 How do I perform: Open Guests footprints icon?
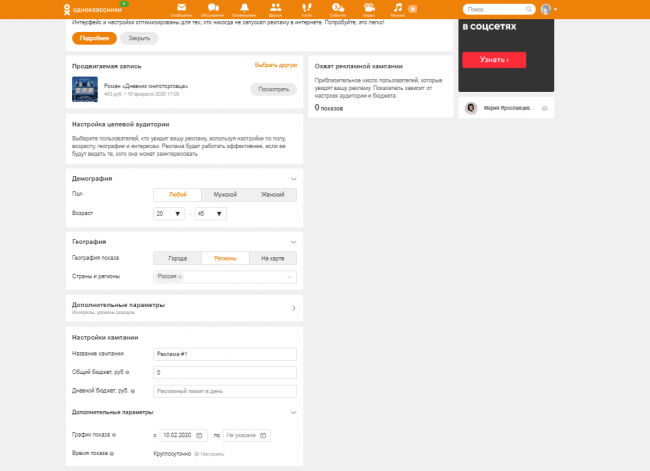(306, 10)
